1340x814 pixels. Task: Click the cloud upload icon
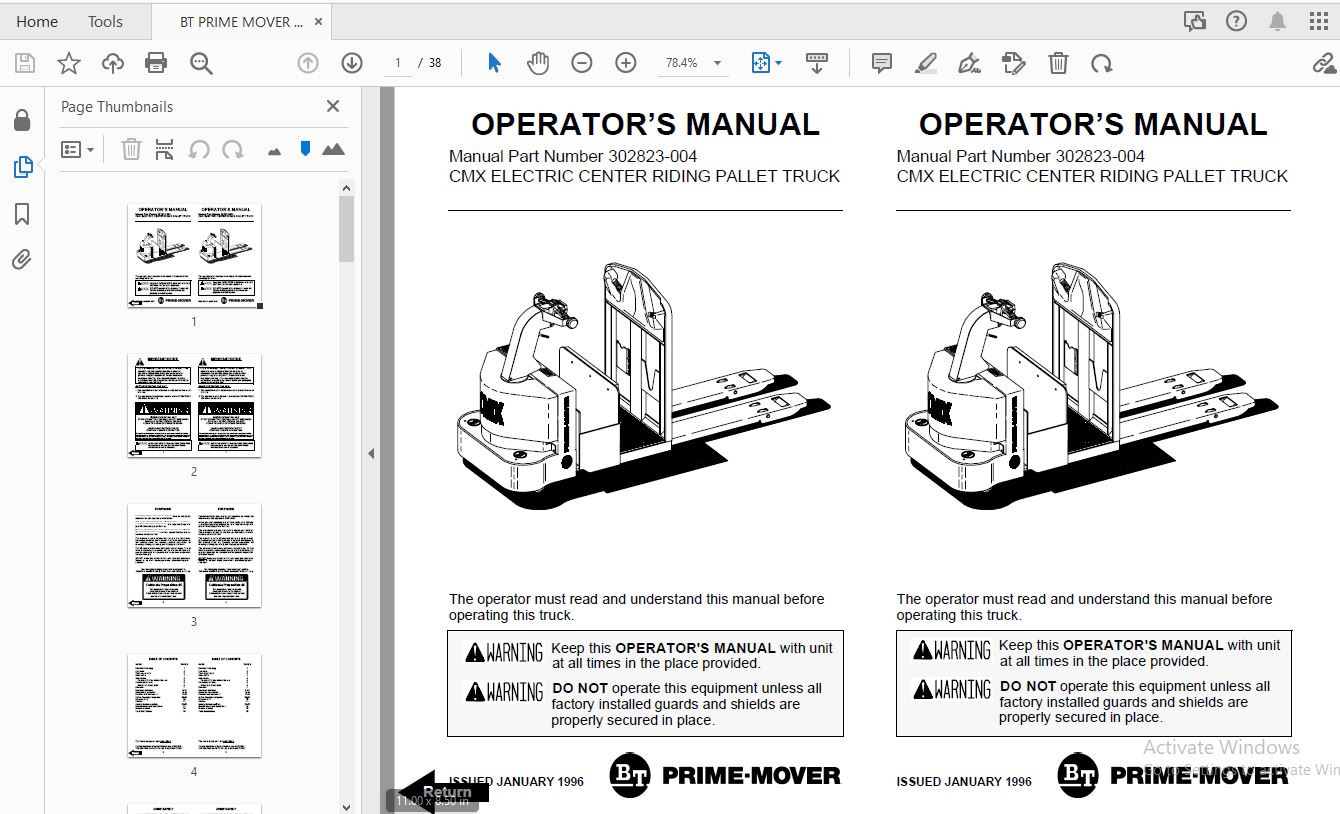click(x=113, y=64)
